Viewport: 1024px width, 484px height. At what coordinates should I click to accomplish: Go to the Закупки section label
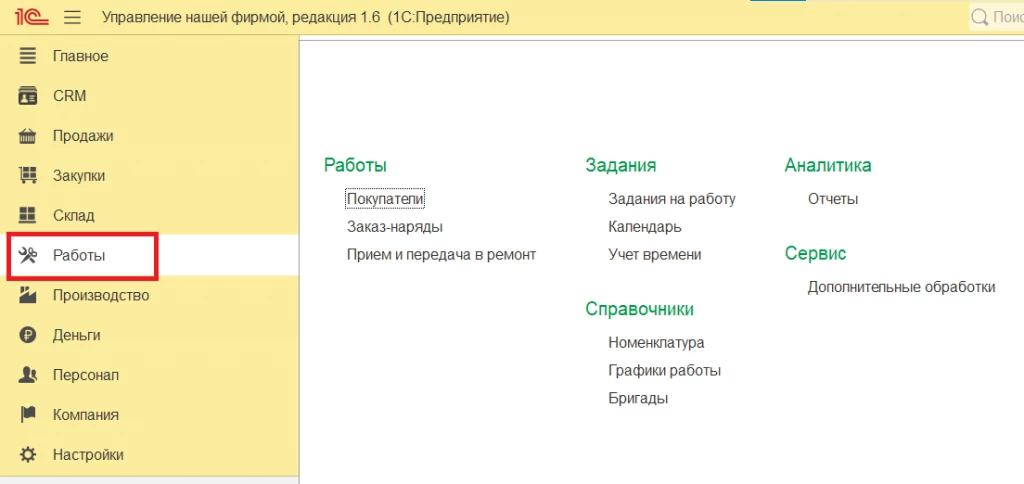[x=79, y=176]
